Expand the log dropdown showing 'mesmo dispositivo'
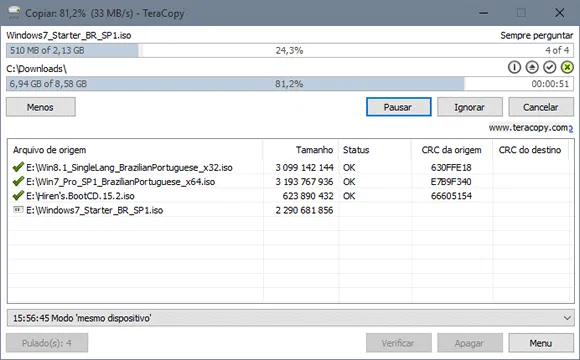Viewport: 580px width, 360px height. (x=567, y=318)
